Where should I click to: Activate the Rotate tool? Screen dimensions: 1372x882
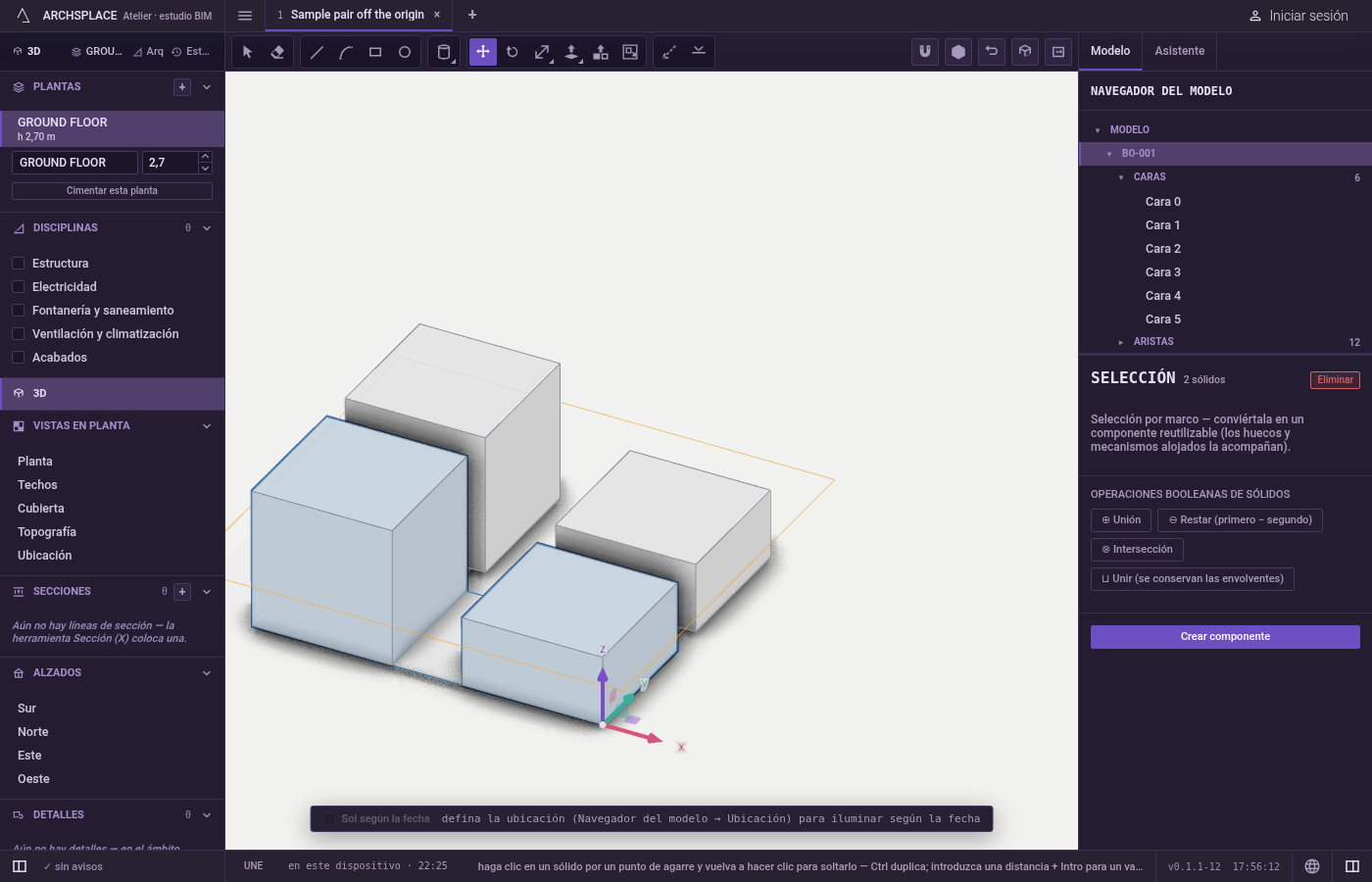[513, 52]
